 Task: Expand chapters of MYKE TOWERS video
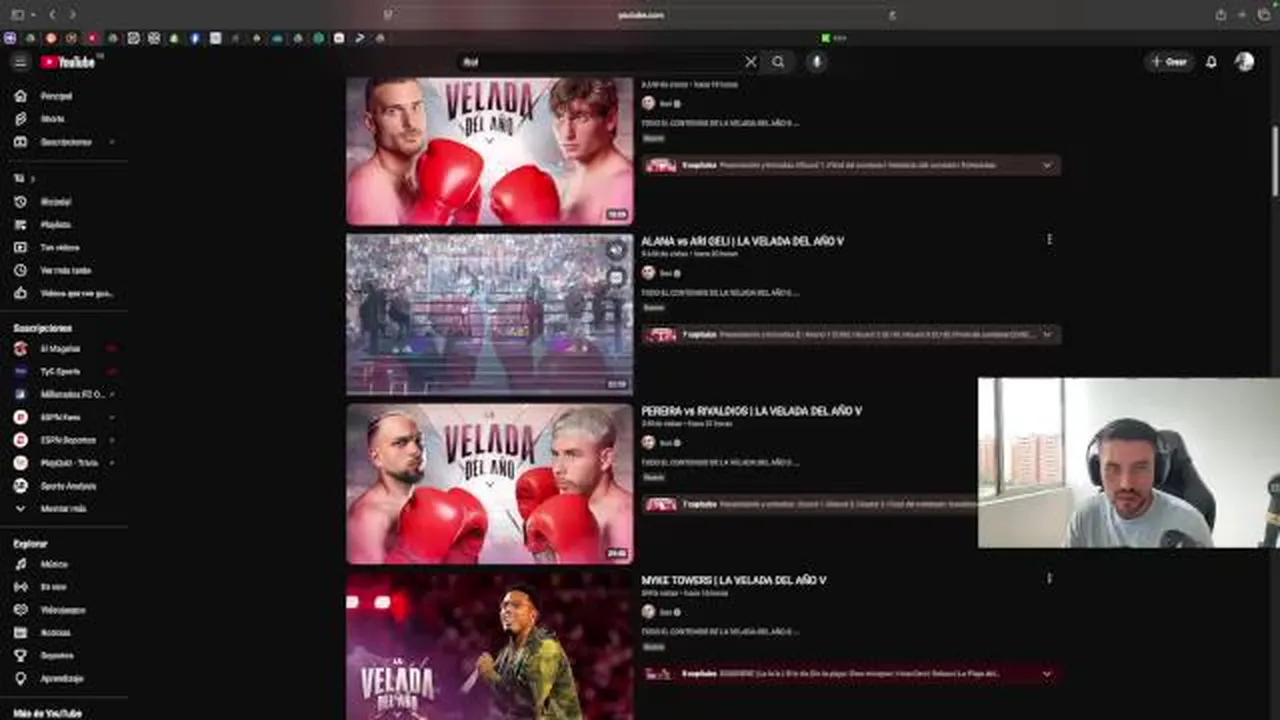(x=1047, y=674)
